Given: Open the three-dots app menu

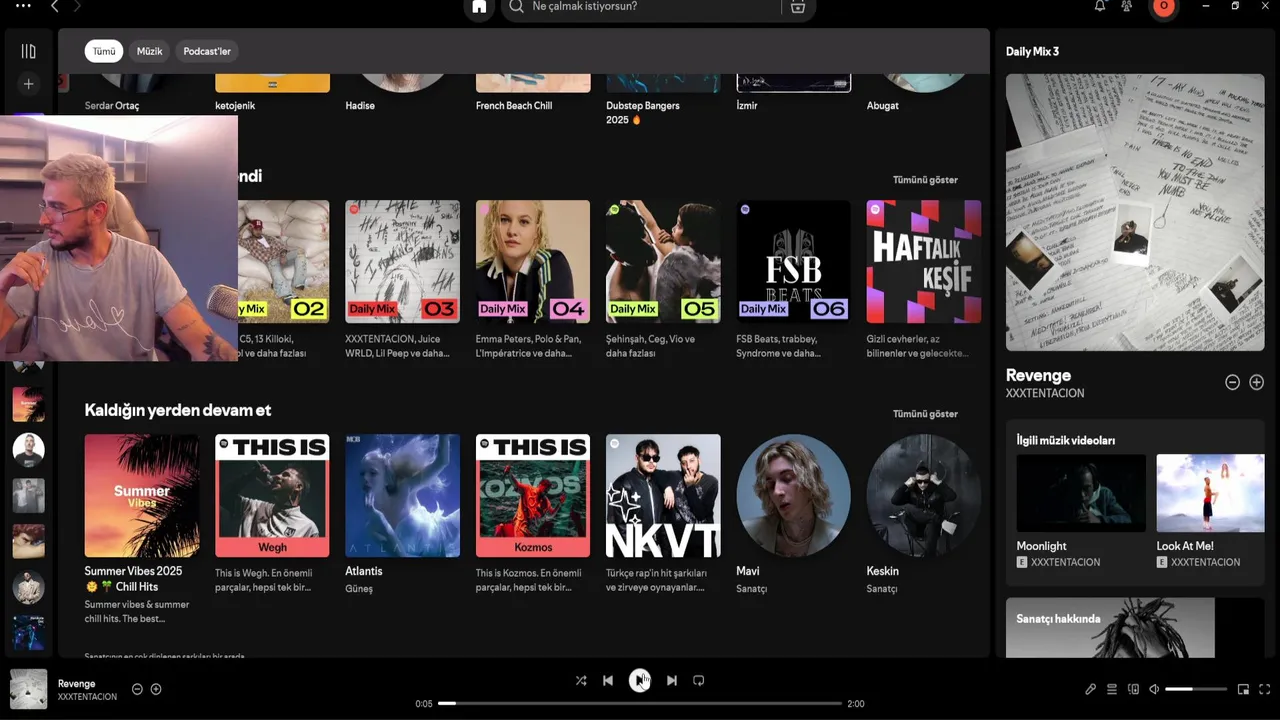Looking at the screenshot, I should click(x=24, y=6).
